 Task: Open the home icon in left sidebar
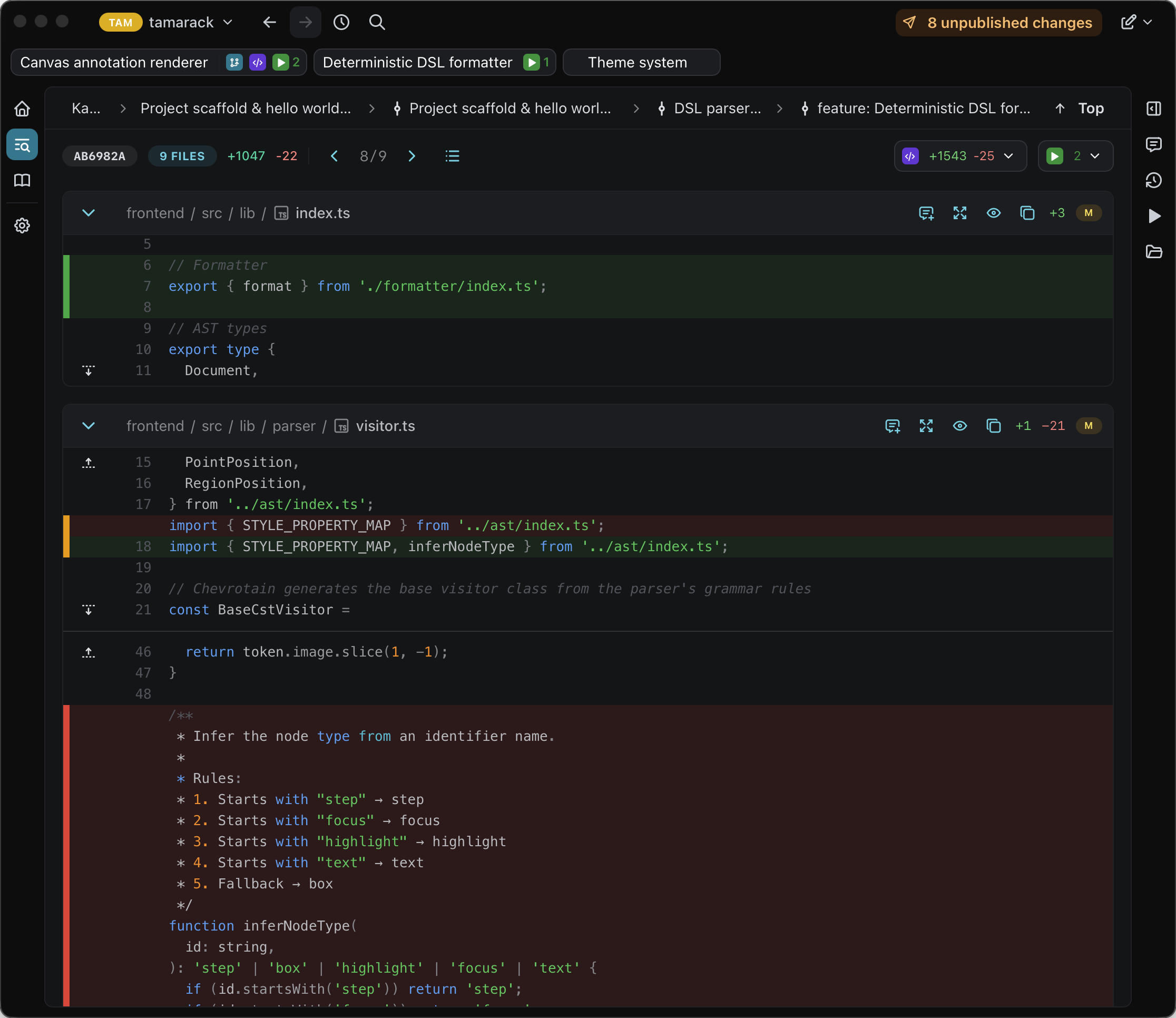(x=22, y=109)
